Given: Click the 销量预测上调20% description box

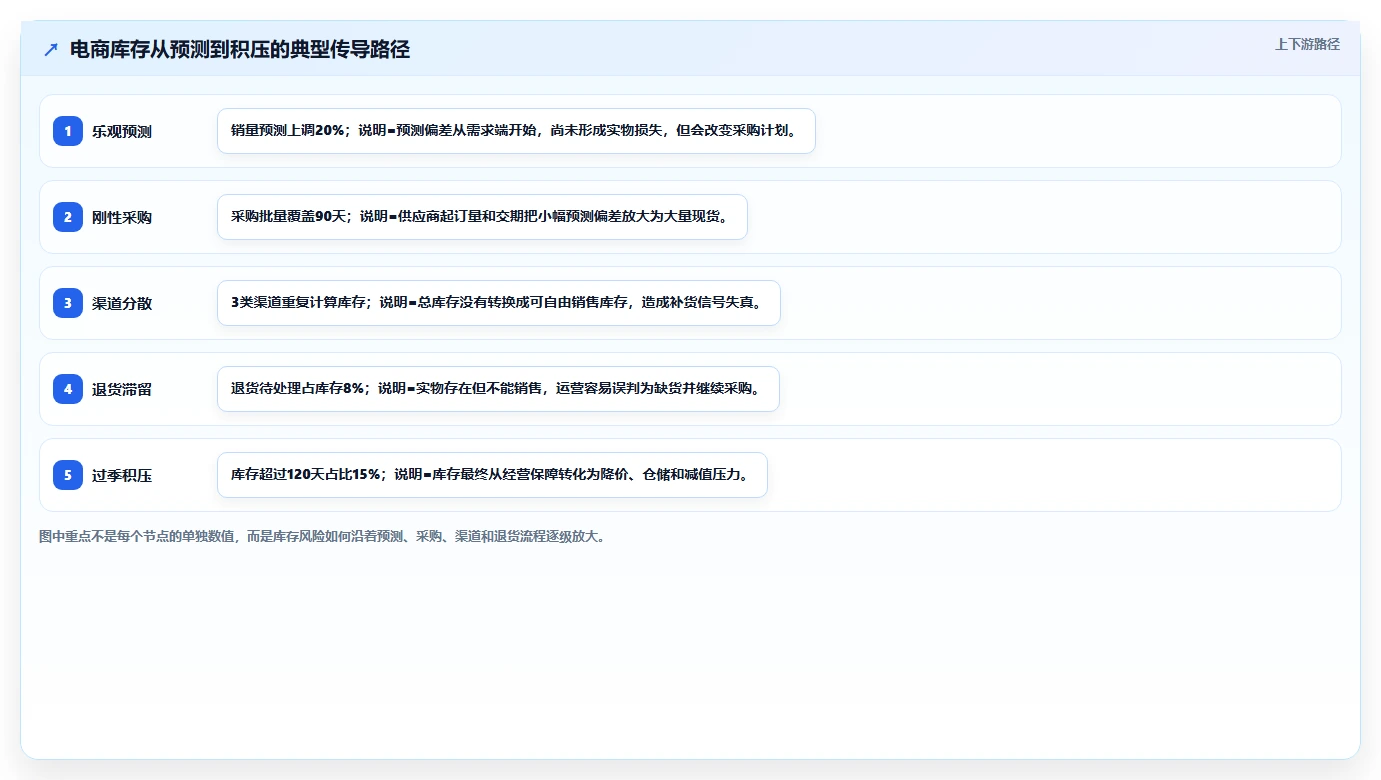Looking at the screenshot, I should 516,131.
